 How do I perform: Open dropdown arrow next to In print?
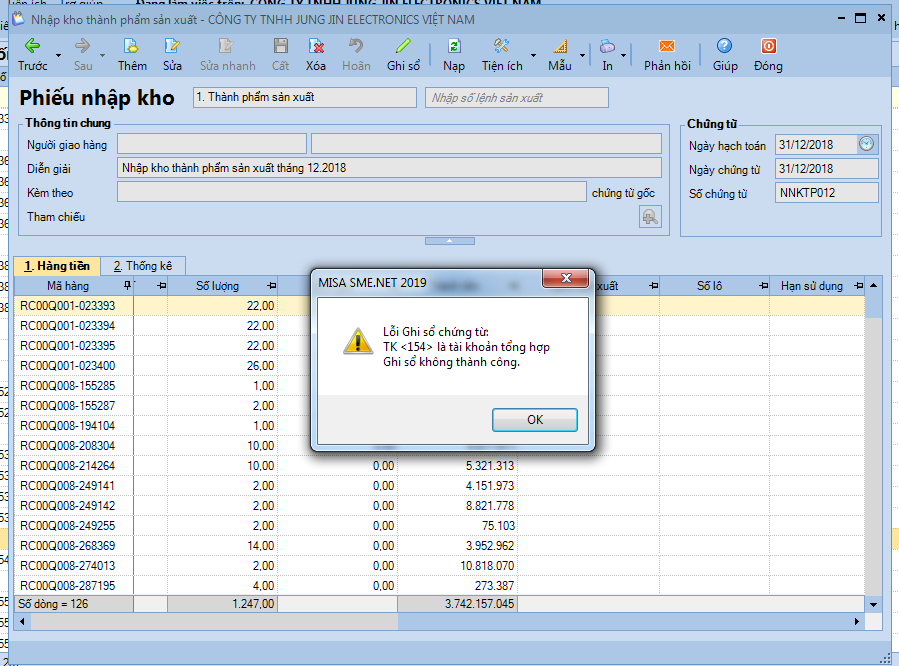624,55
